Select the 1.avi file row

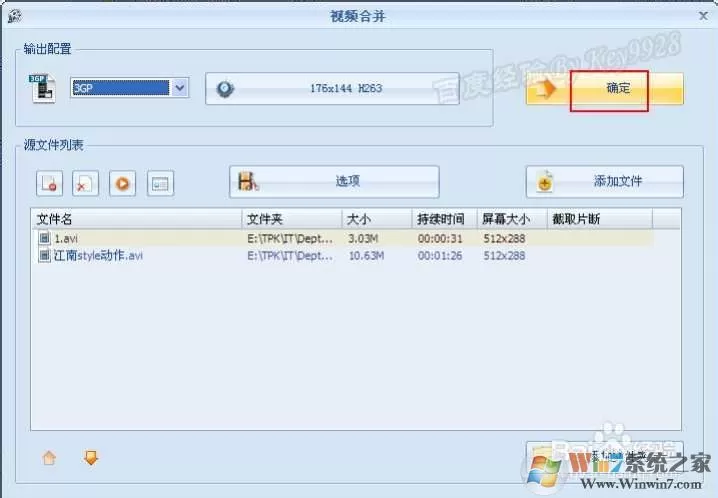344,238
